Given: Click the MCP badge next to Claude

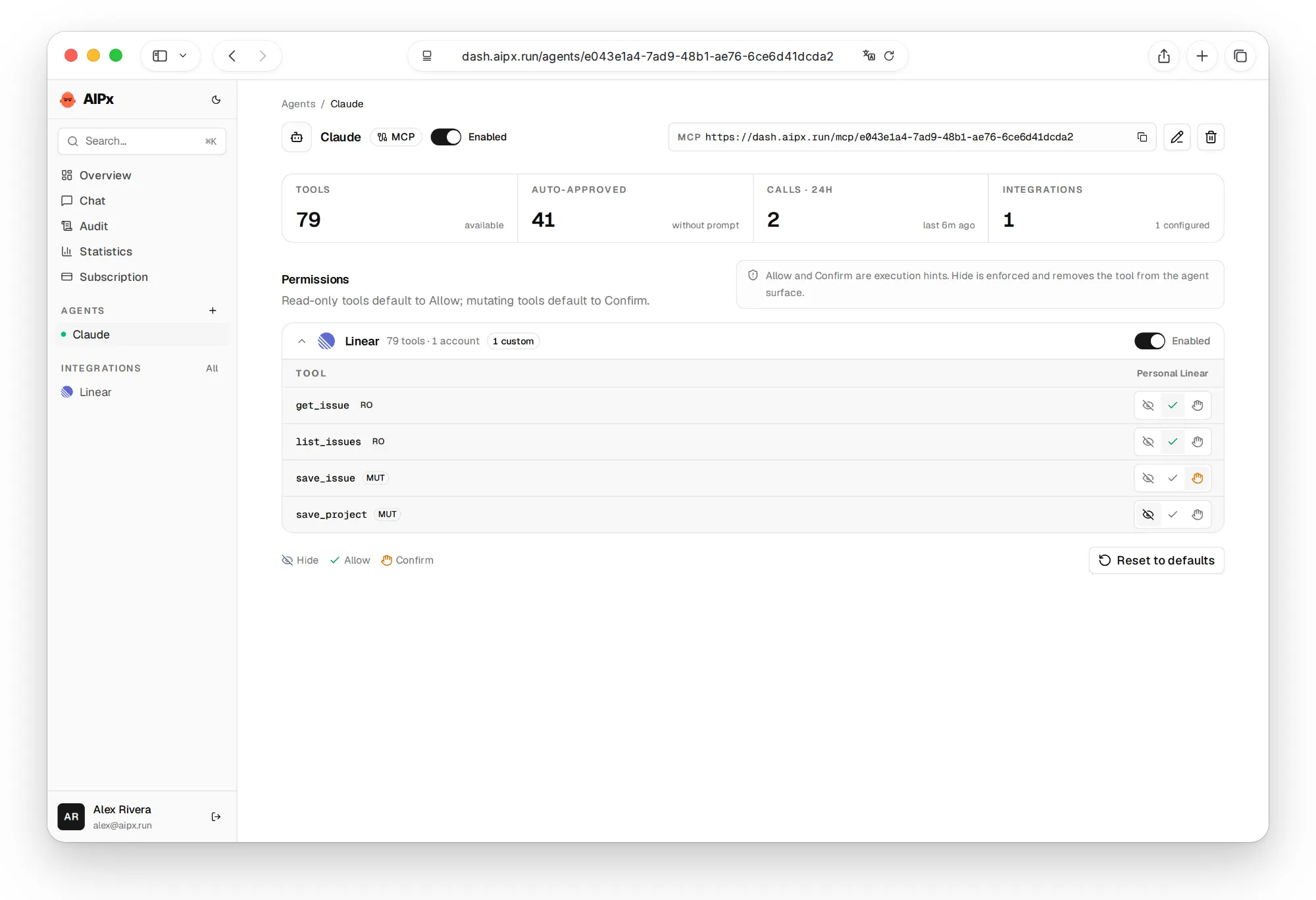Looking at the screenshot, I should [x=396, y=137].
